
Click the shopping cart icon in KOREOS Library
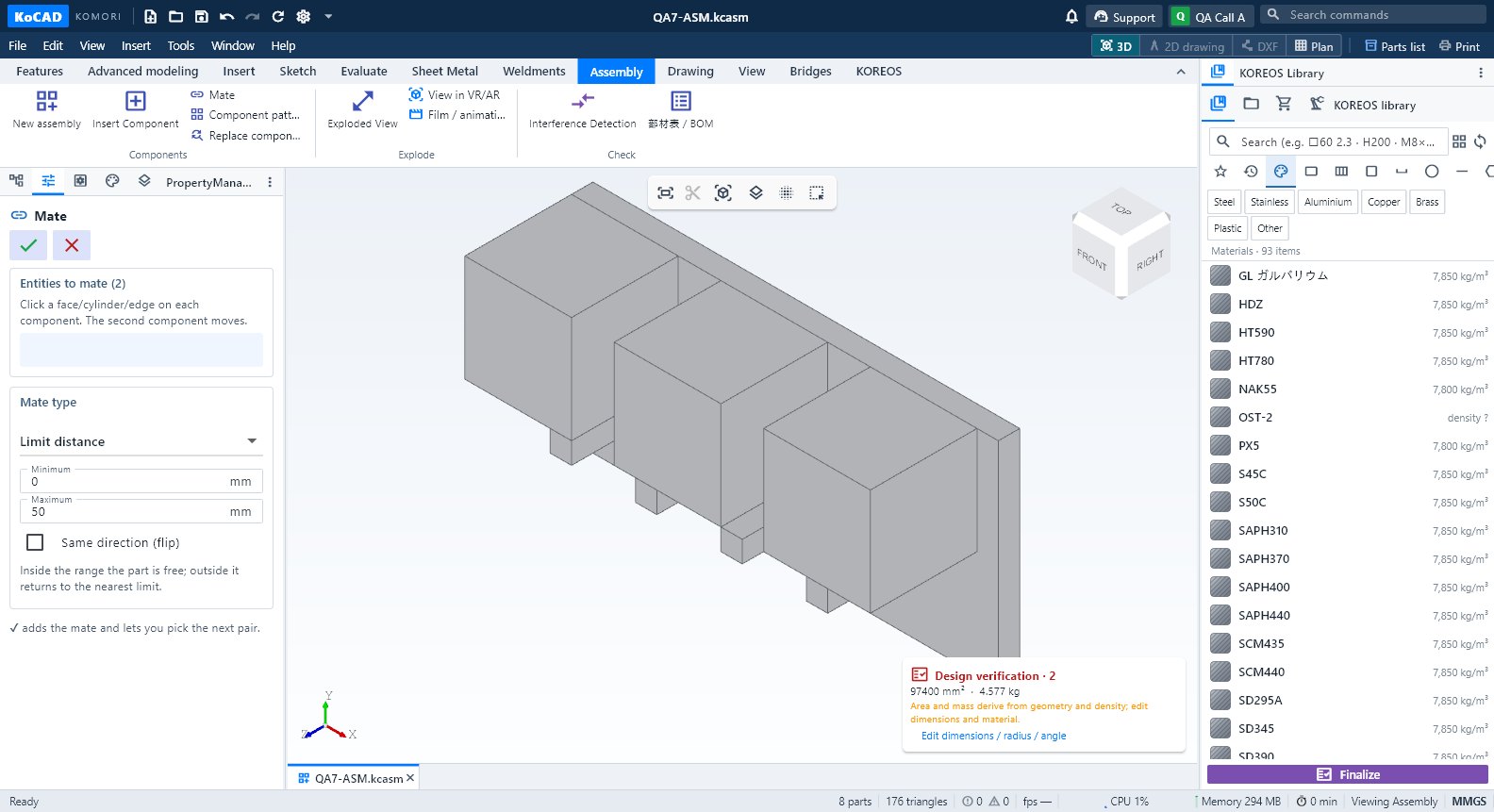(x=1284, y=104)
